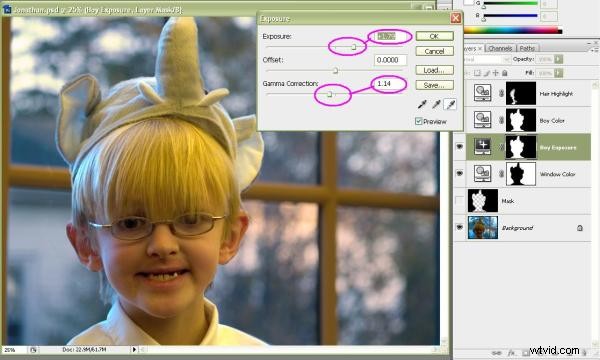600x360 pixels.
Task: Click Boy Exposure adjustment layer icon
Action: coord(483,147)
